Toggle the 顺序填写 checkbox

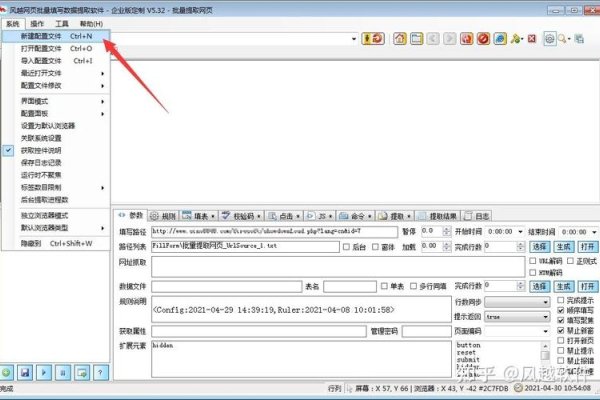click(560, 310)
